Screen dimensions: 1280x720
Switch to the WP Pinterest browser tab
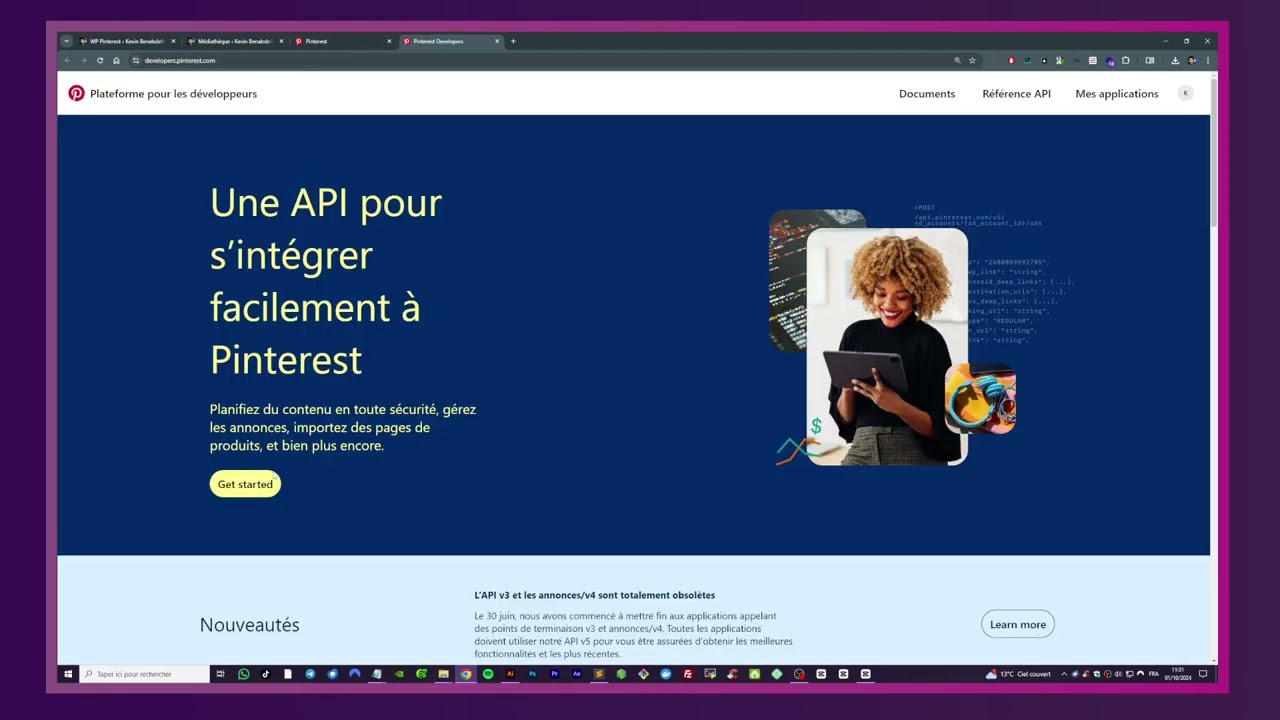click(x=126, y=41)
